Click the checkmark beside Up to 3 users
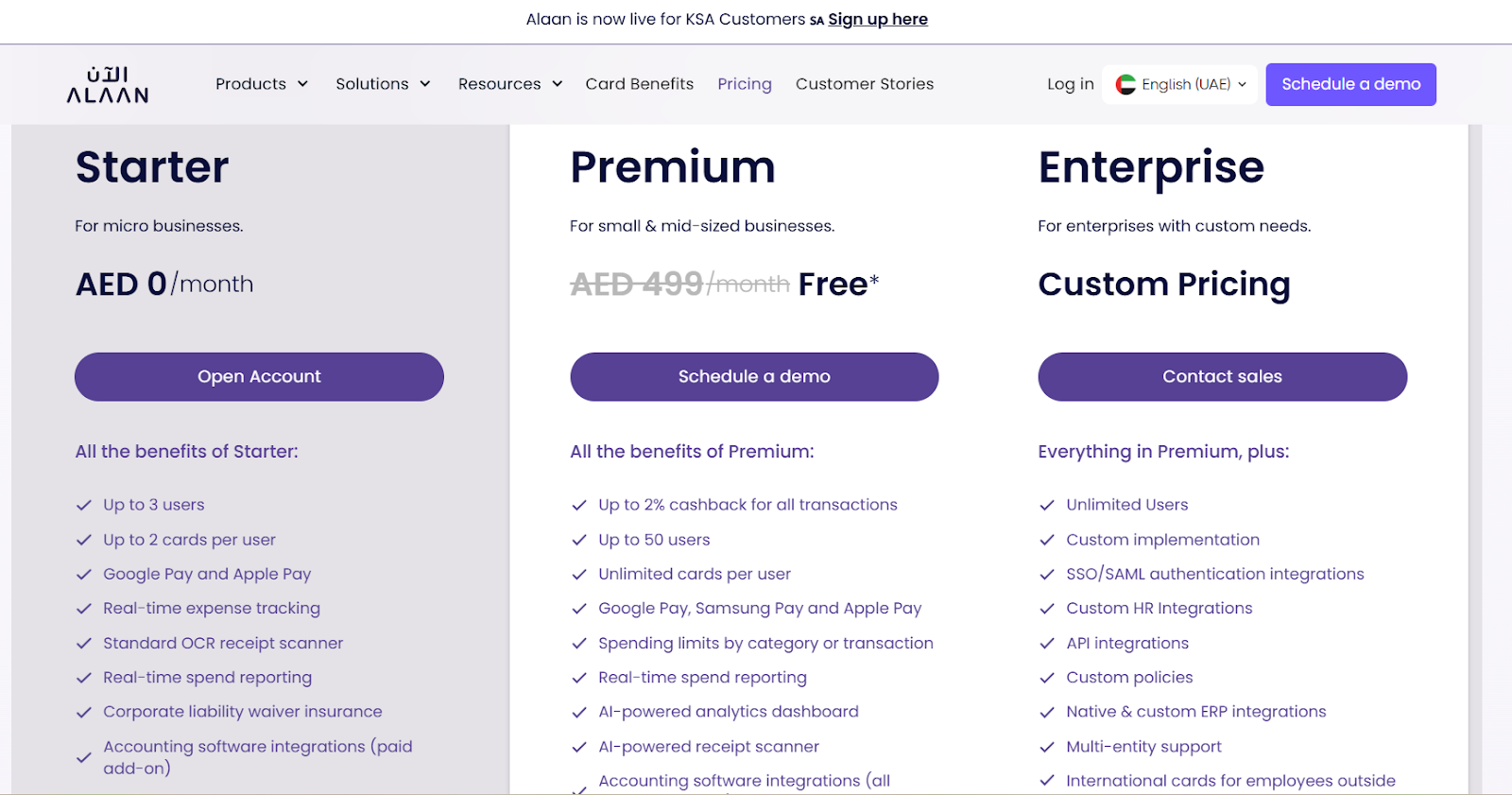1512x795 pixels. click(x=84, y=506)
